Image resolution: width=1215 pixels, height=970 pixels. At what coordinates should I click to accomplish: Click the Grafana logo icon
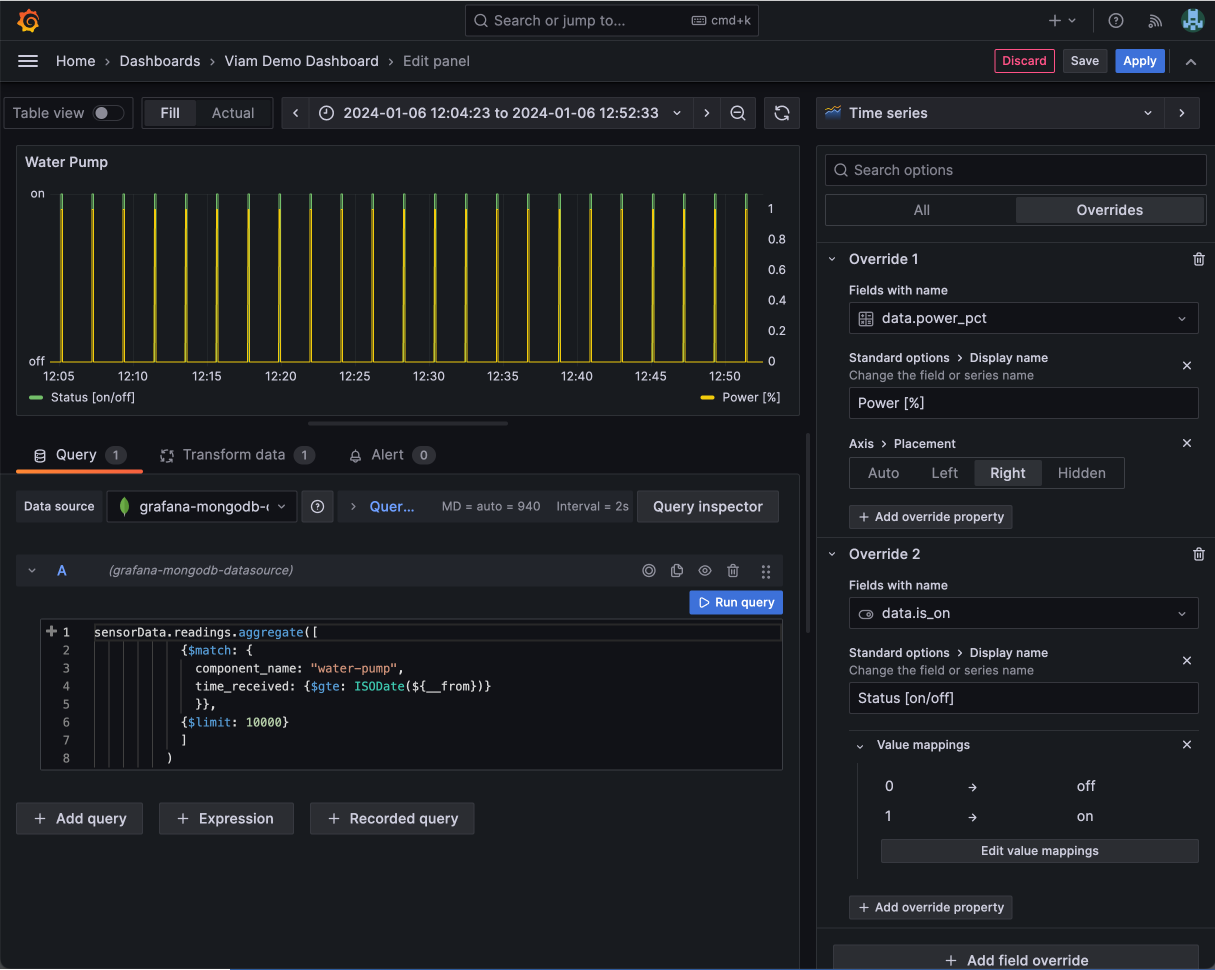coord(28,20)
